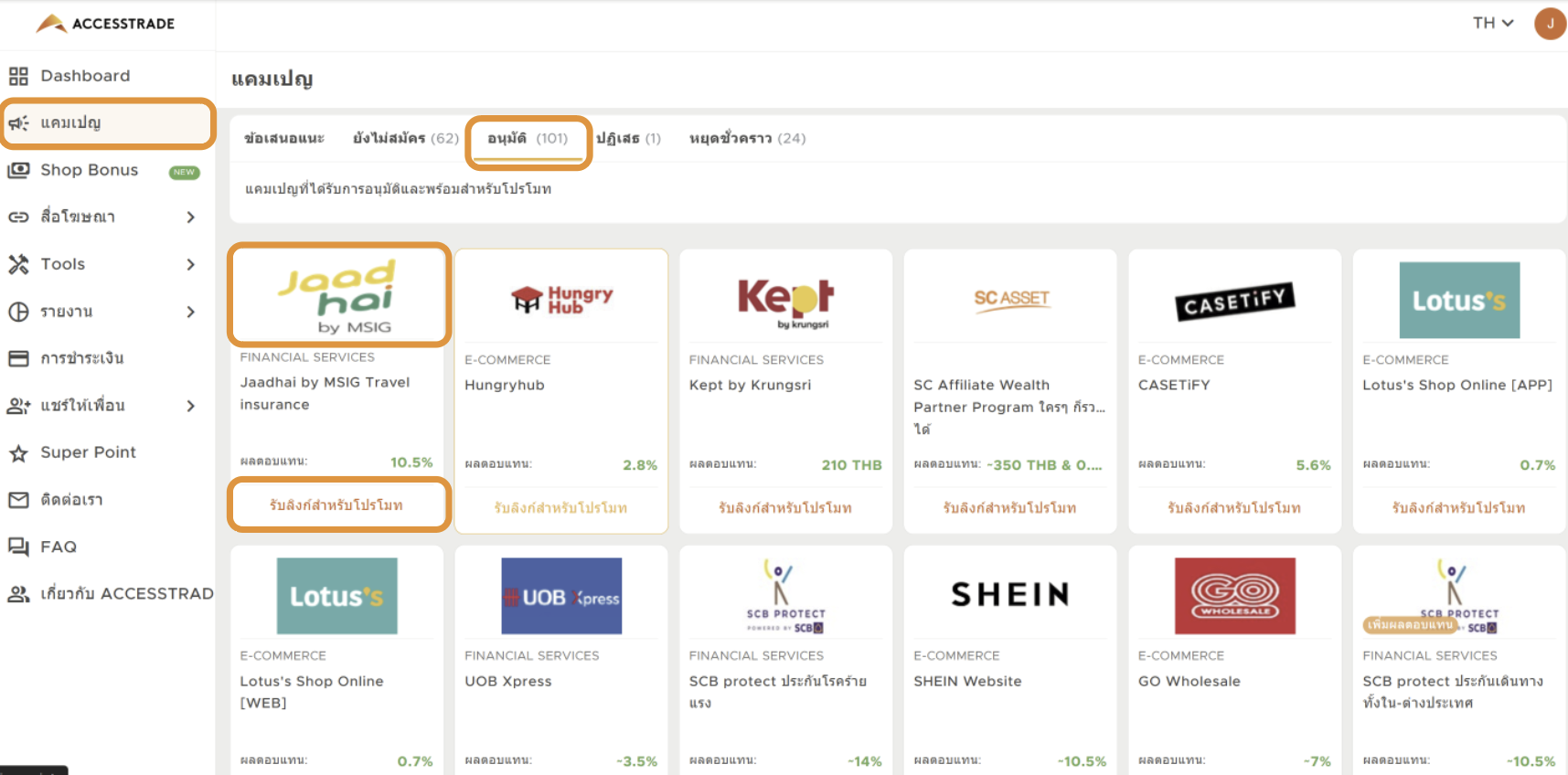Click the Kept by Krungsri title

pyautogui.click(x=750, y=385)
